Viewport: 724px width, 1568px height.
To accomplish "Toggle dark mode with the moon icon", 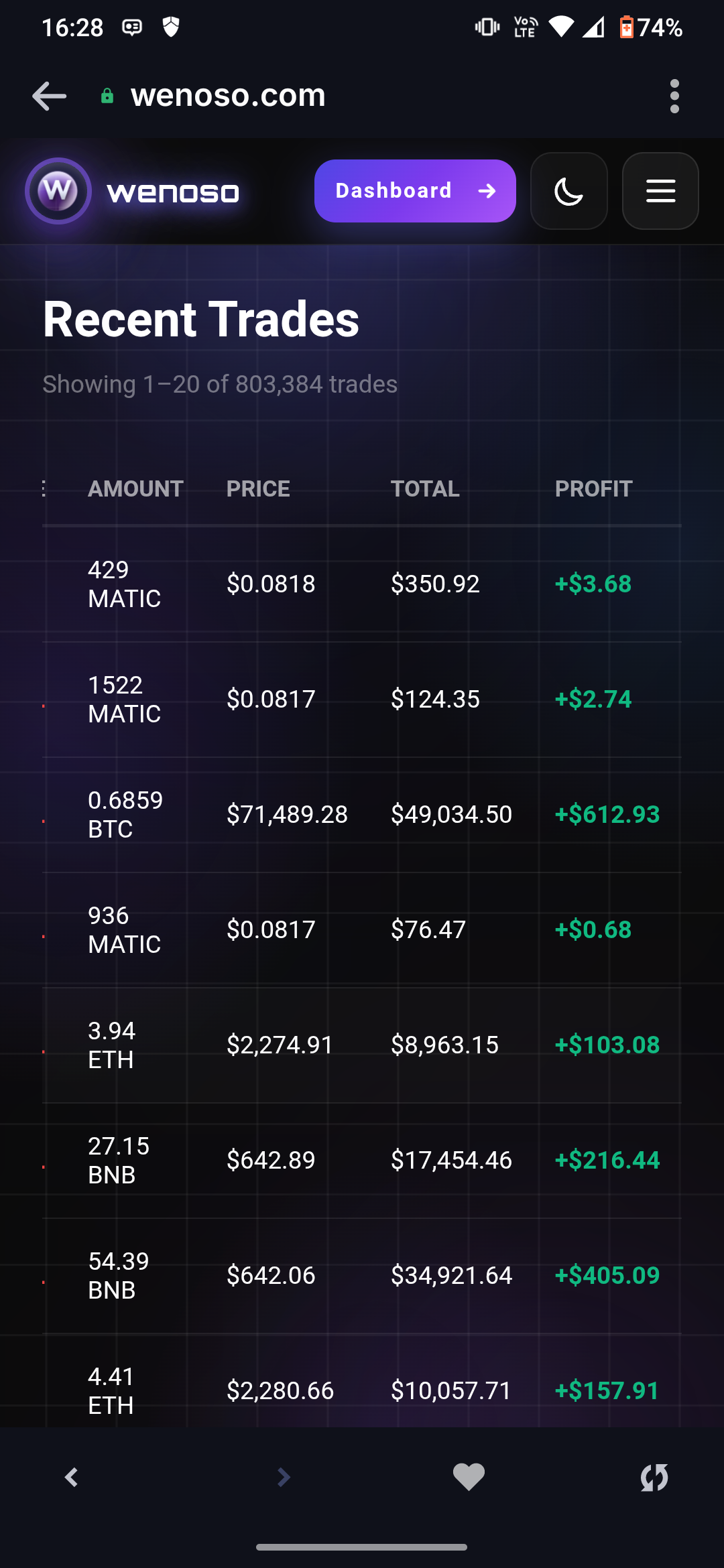I will [569, 191].
